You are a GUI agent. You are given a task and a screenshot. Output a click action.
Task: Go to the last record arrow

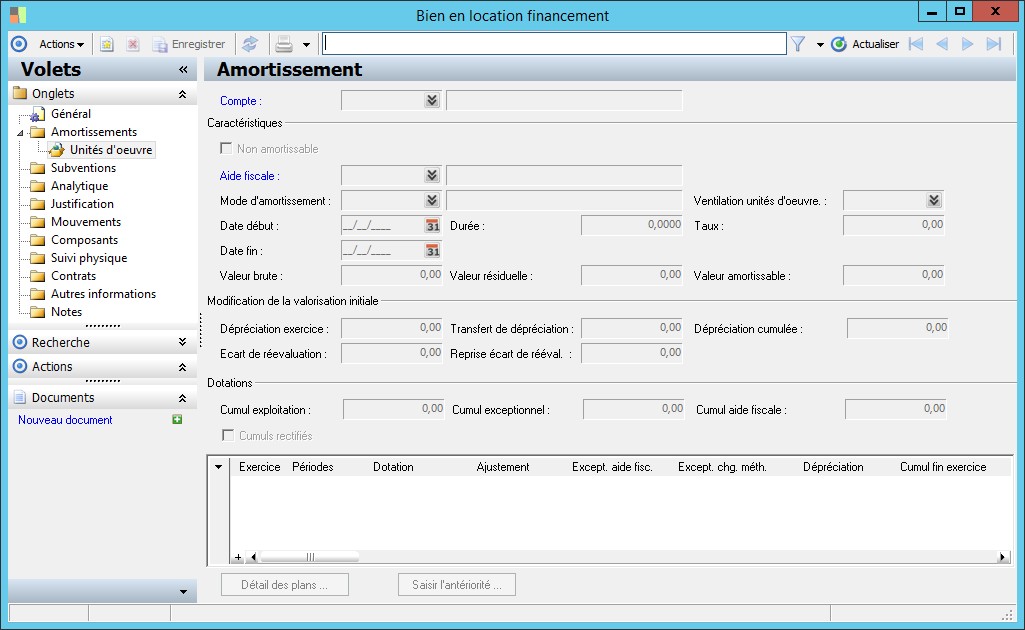(x=993, y=44)
